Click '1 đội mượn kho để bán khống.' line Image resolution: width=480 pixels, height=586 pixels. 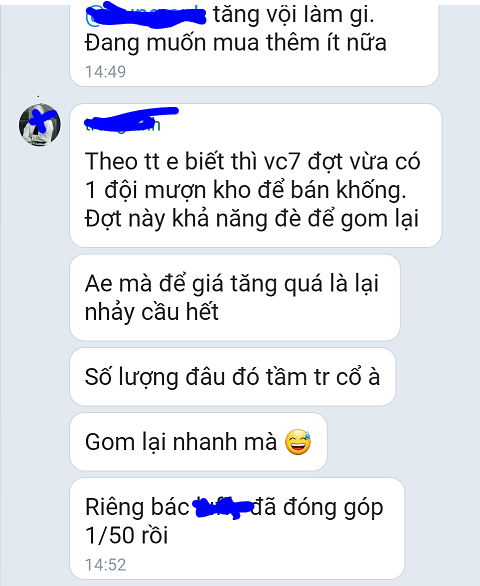click(x=246, y=190)
